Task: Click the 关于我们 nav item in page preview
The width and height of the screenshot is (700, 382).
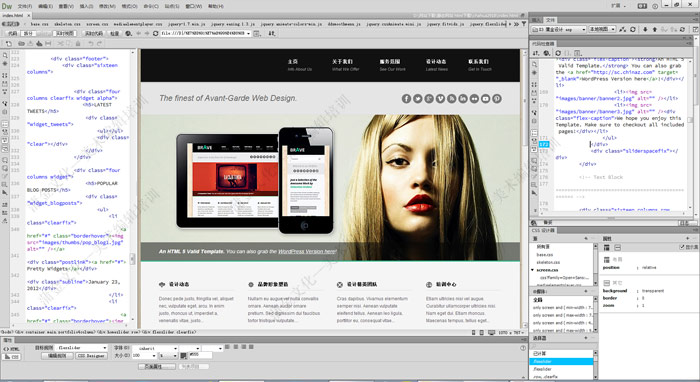Action: point(342,62)
